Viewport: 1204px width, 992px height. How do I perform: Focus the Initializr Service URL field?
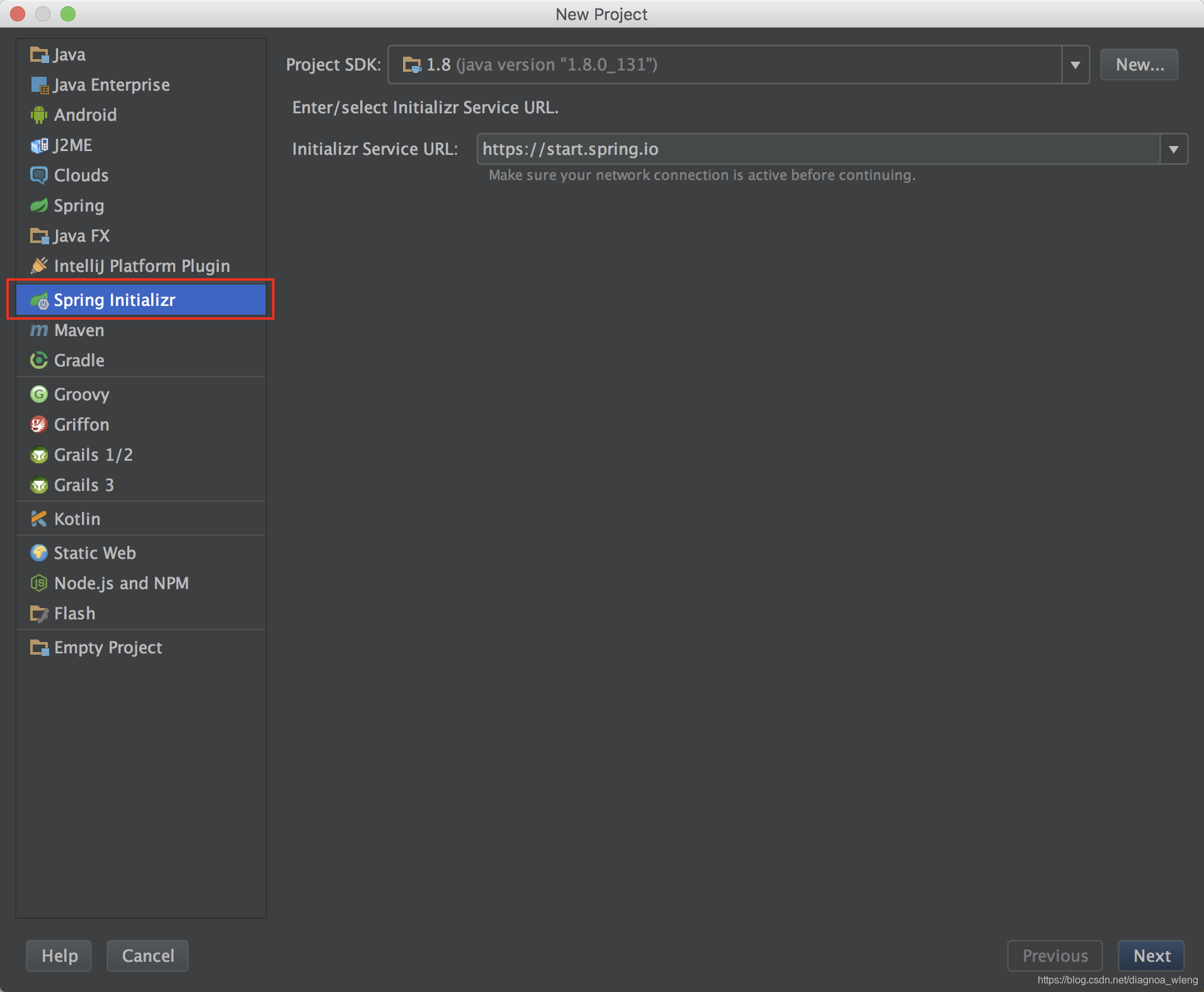click(819, 149)
